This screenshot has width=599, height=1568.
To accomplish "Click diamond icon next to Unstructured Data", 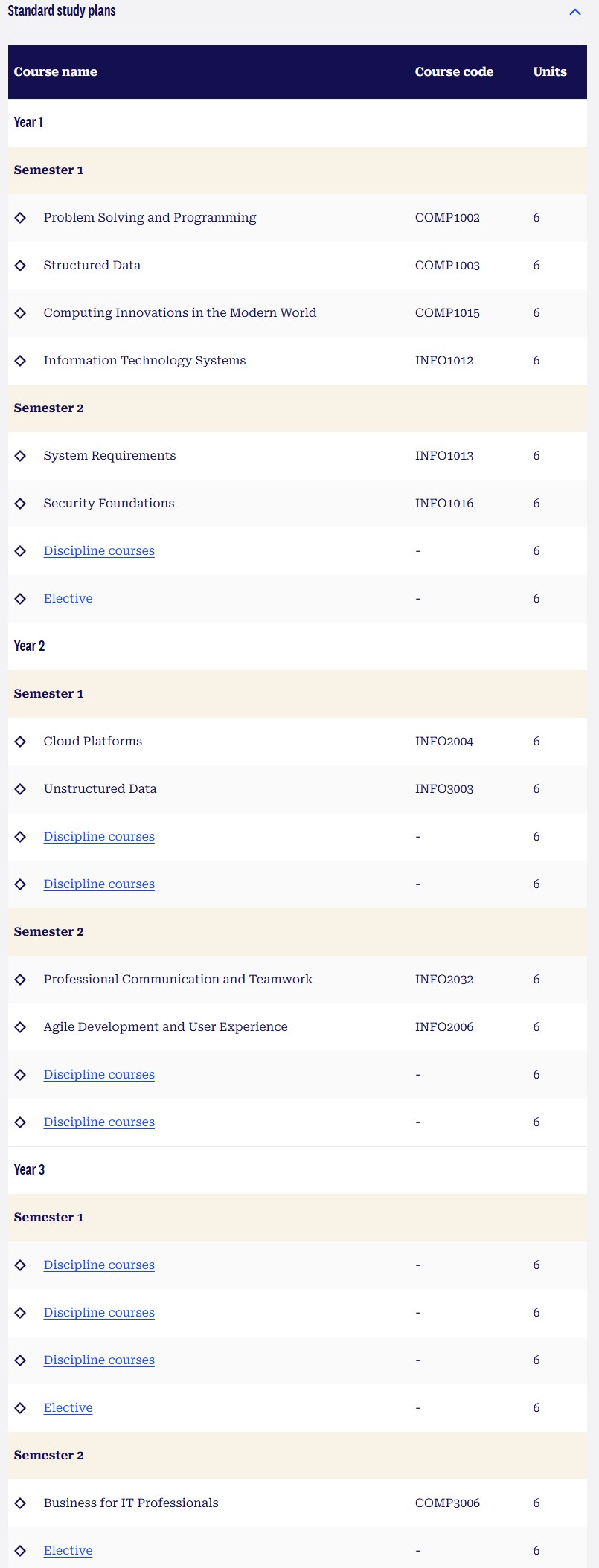I will [x=20, y=789].
